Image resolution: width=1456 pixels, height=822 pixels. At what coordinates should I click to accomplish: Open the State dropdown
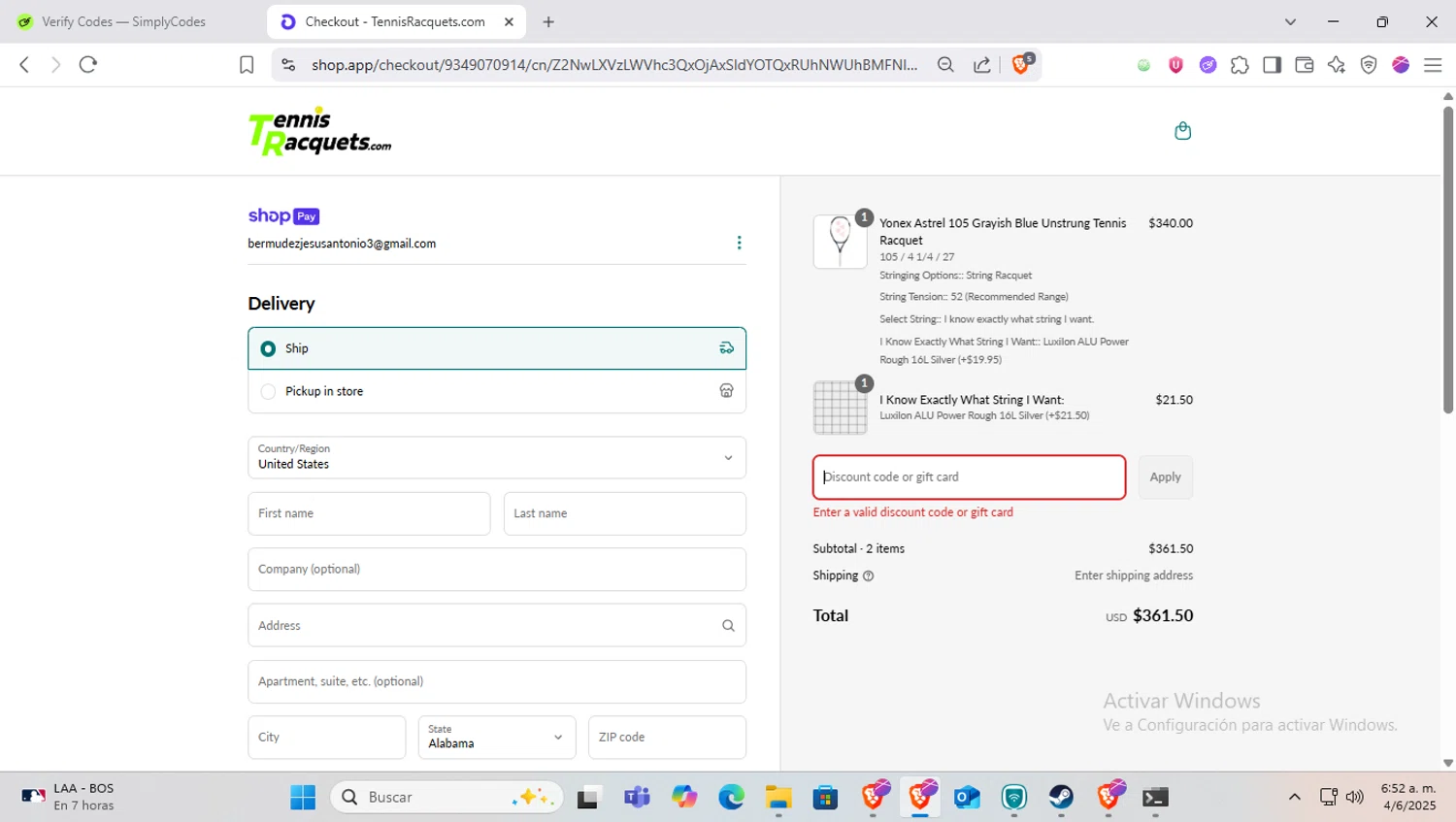tap(497, 737)
